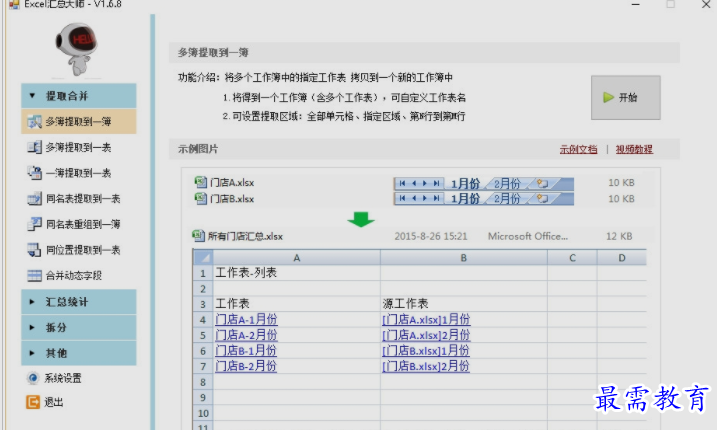Click column A header in example
The image size is (717, 430).
click(297, 258)
